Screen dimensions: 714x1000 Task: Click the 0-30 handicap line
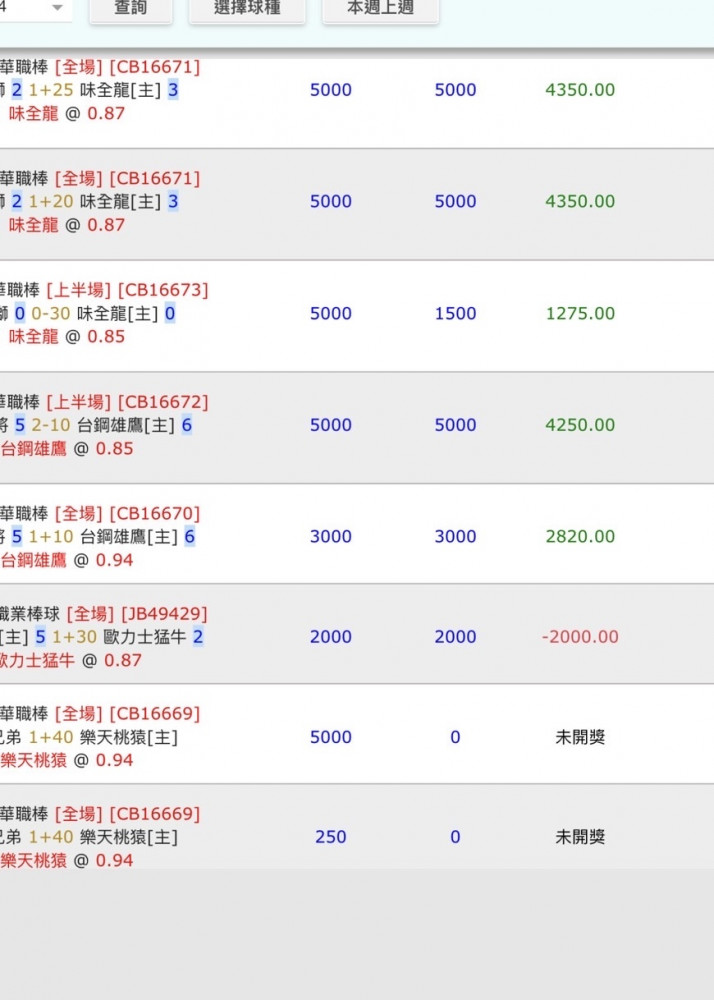tap(50, 313)
